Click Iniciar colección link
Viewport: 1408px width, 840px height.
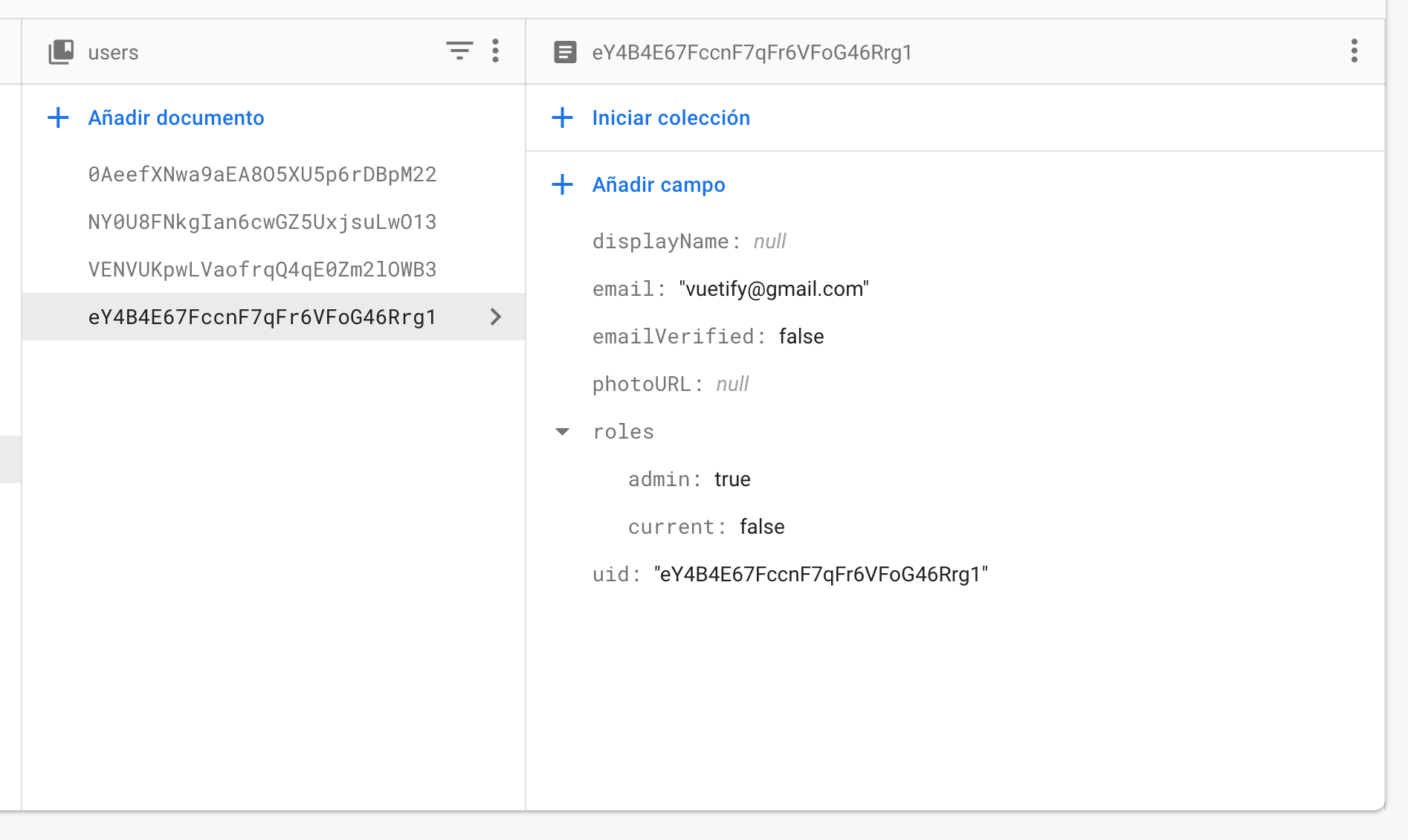pos(671,117)
